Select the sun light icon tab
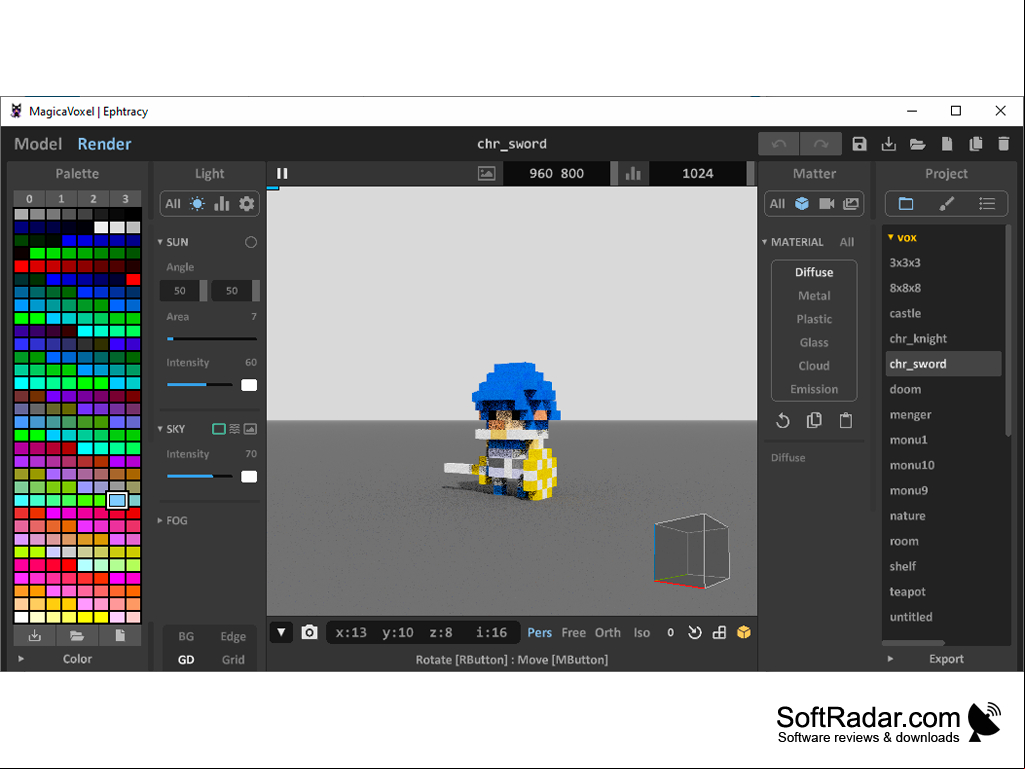Screen dimensions: 1025x769 [197, 204]
